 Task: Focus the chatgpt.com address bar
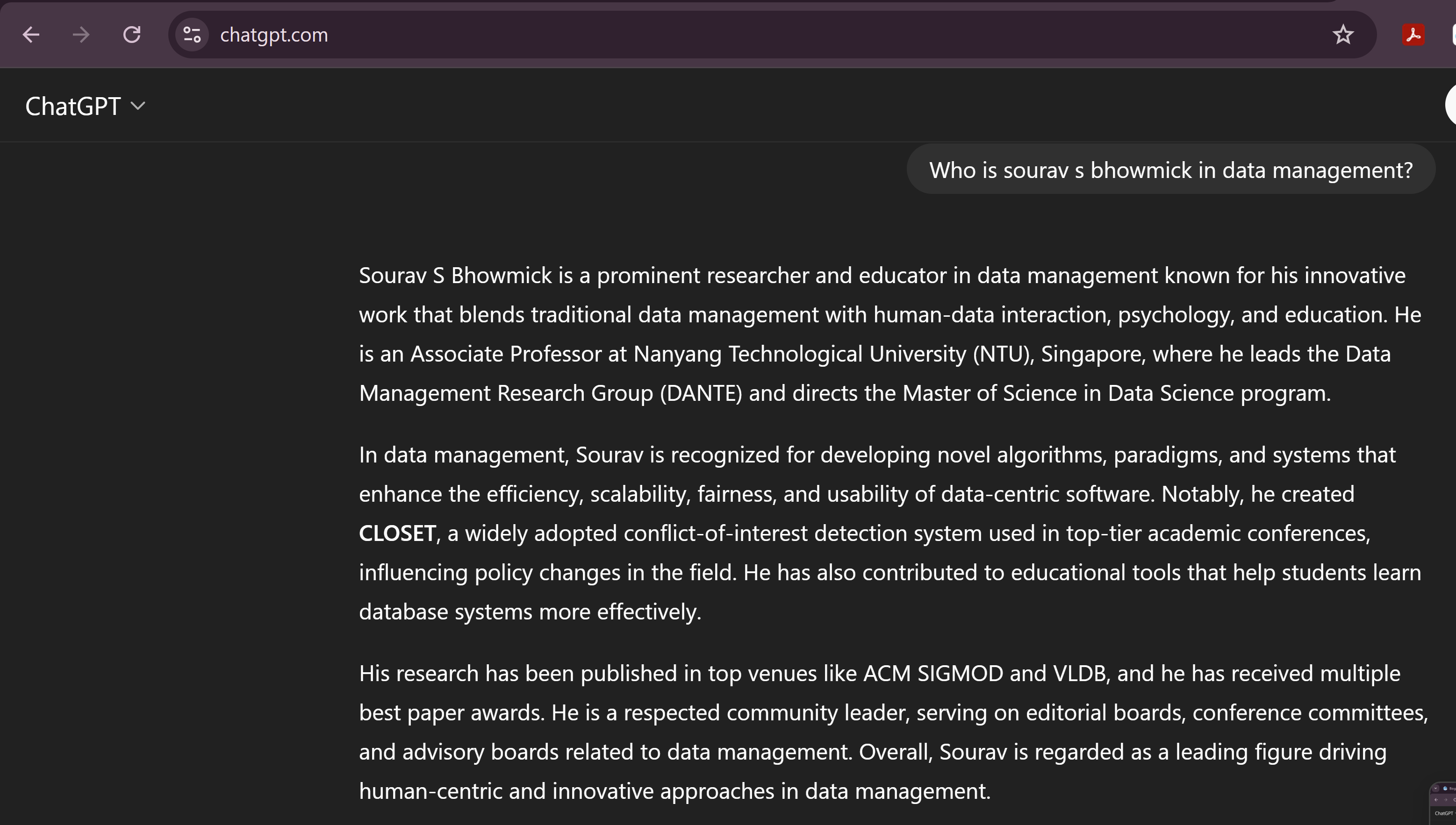pyautogui.click(x=680, y=35)
